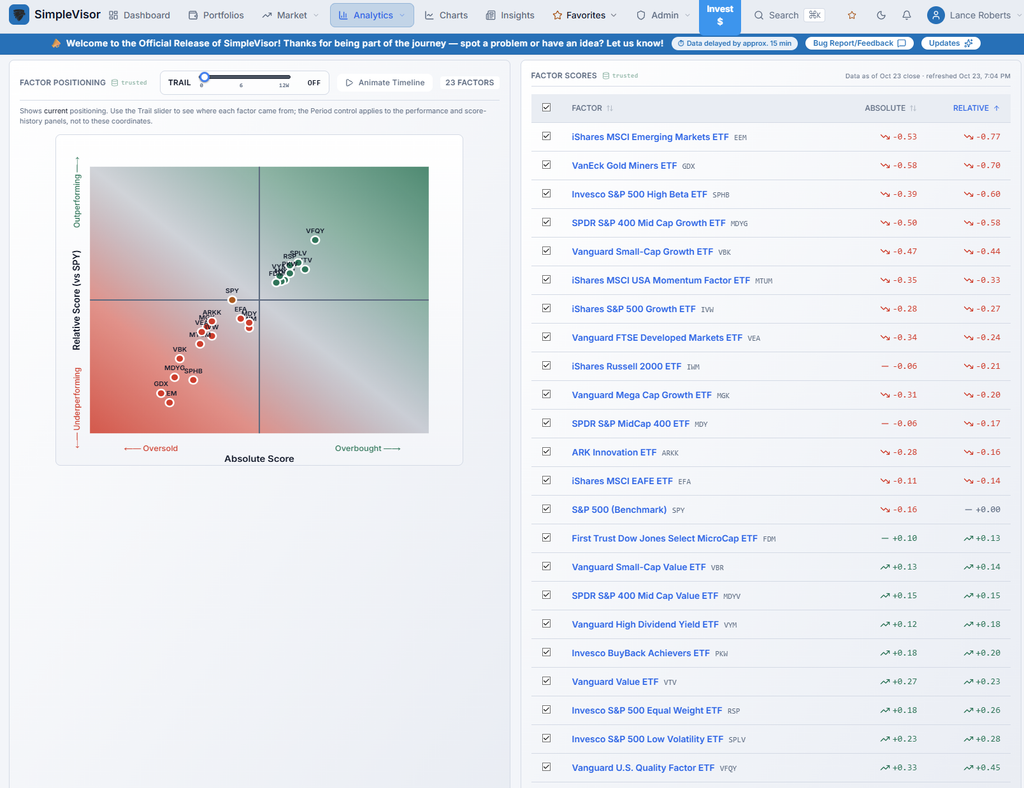
Task: Click the Data delayed by approx. 15 min pill
Action: 735,43
